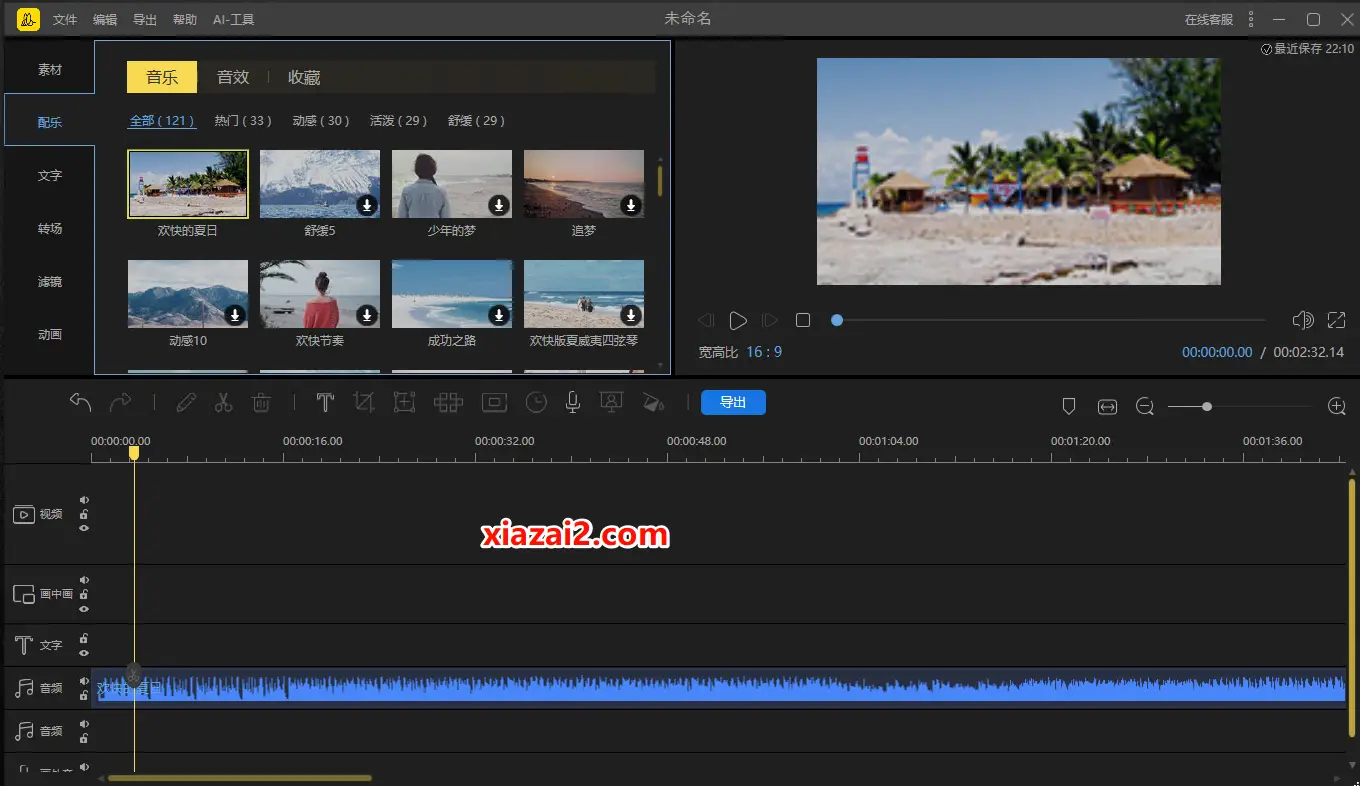Undo the last edit
This screenshot has width=1360, height=786.
pyautogui.click(x=80, y=402)
